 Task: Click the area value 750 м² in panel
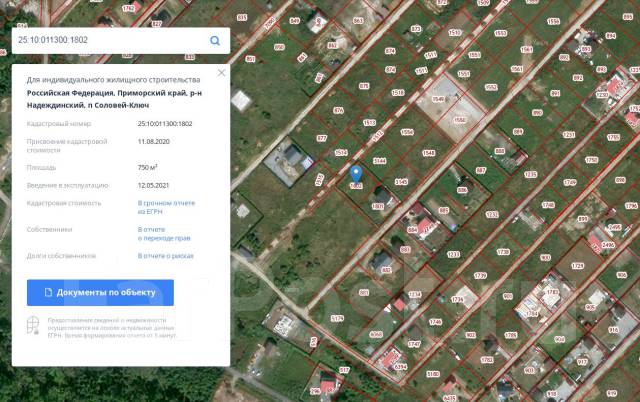(x=148, y=167)
